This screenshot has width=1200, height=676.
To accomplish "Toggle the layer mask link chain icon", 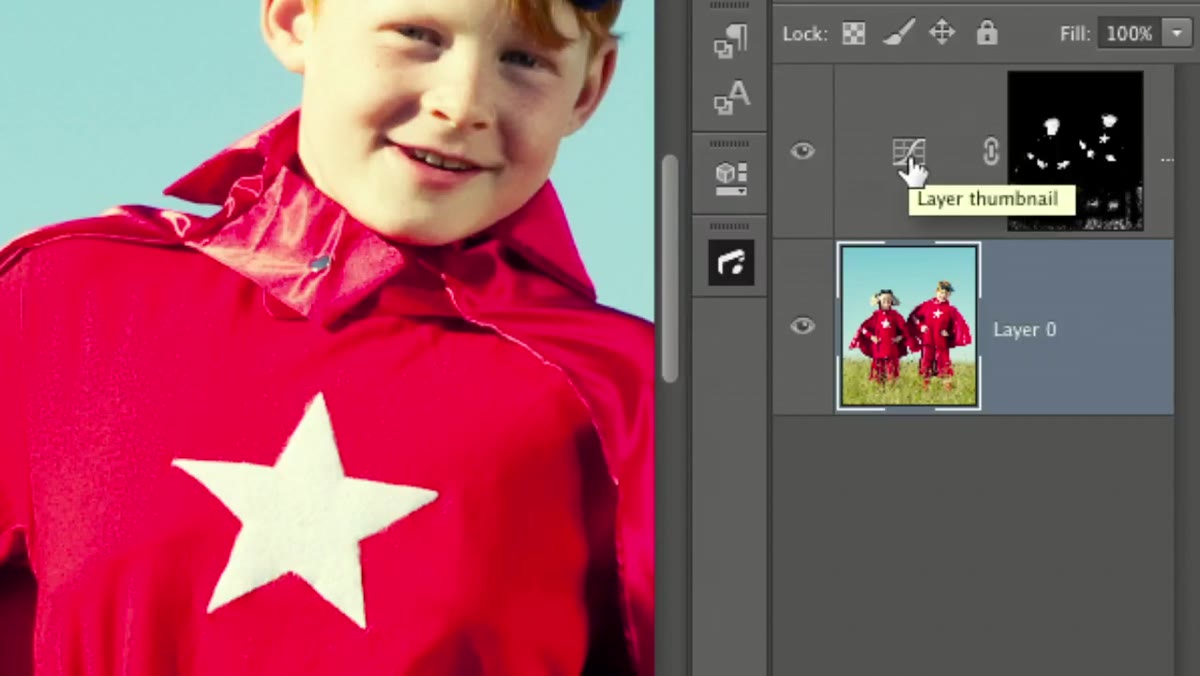I will tap(990, 151).
